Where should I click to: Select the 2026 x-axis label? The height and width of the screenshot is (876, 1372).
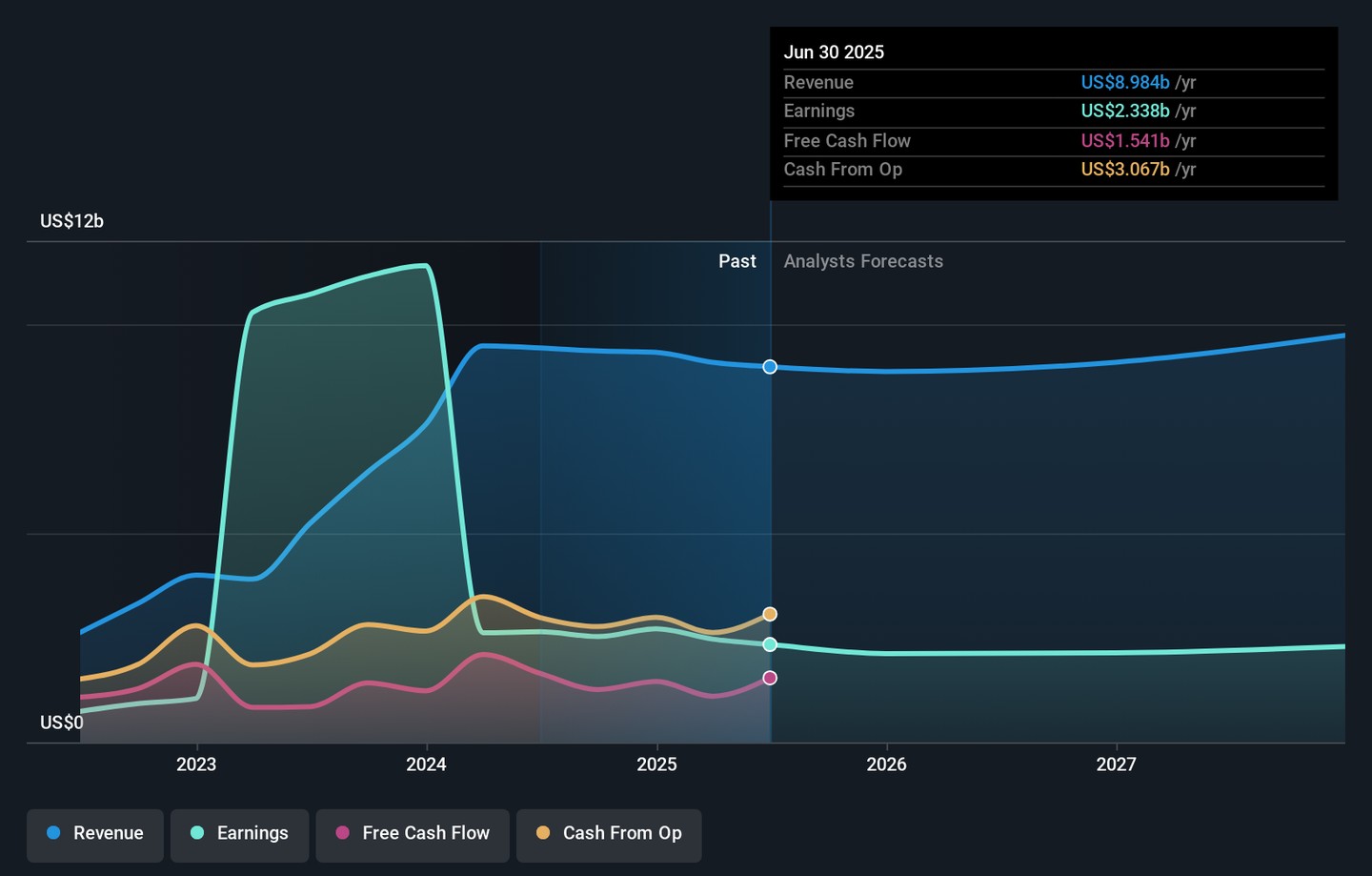pos(886,764)
